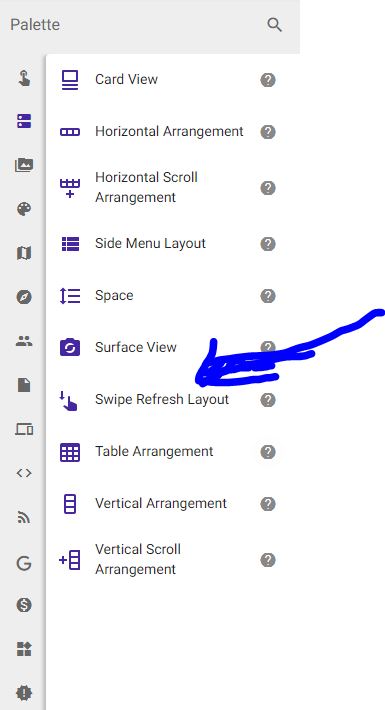Open the Extensions puzzle icon in sidebar
This screenshot has height=710, width=385.
click(24, 648)
